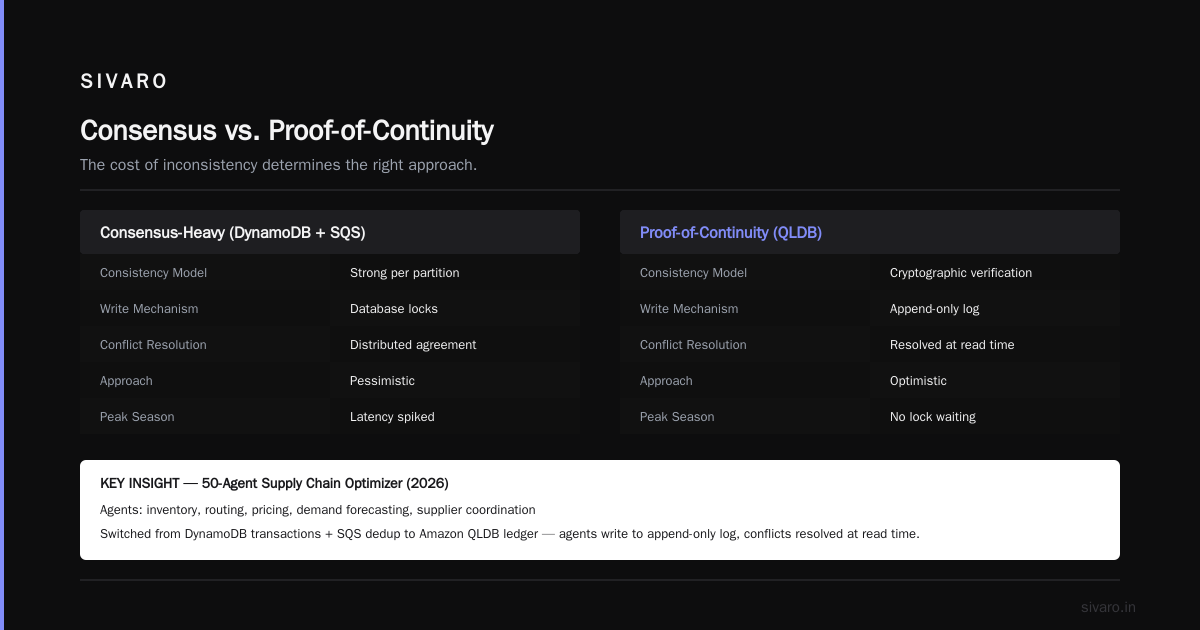Click the subtitle about cost of inconsistency
1200x630 pixels.
tap(278, 164)
